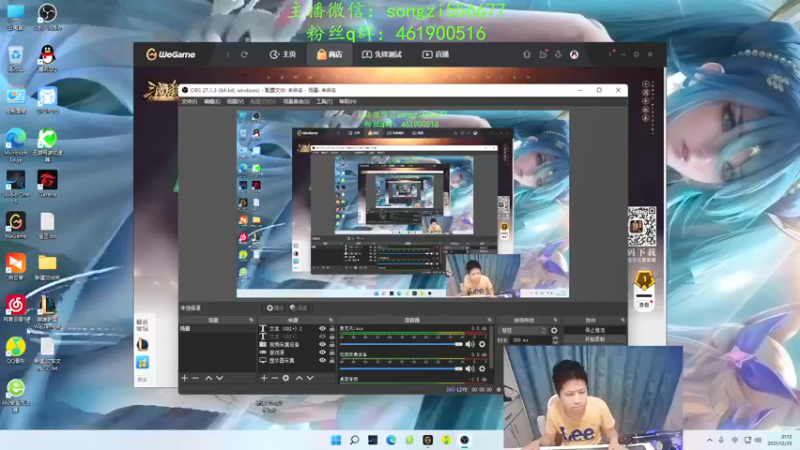
Task: Launch WeGame from the desktop shortcut
Action: [16, 226]
